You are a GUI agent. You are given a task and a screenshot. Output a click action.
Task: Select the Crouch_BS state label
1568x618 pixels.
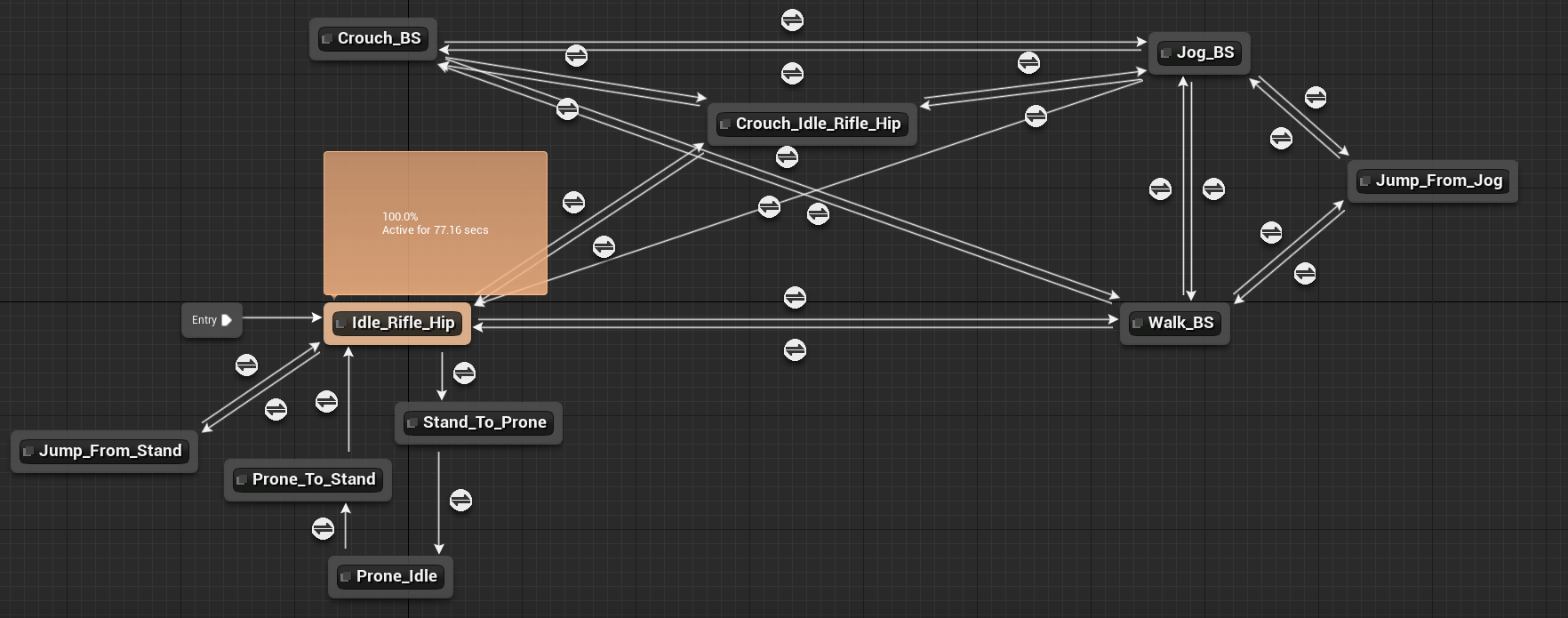[380, 38]
